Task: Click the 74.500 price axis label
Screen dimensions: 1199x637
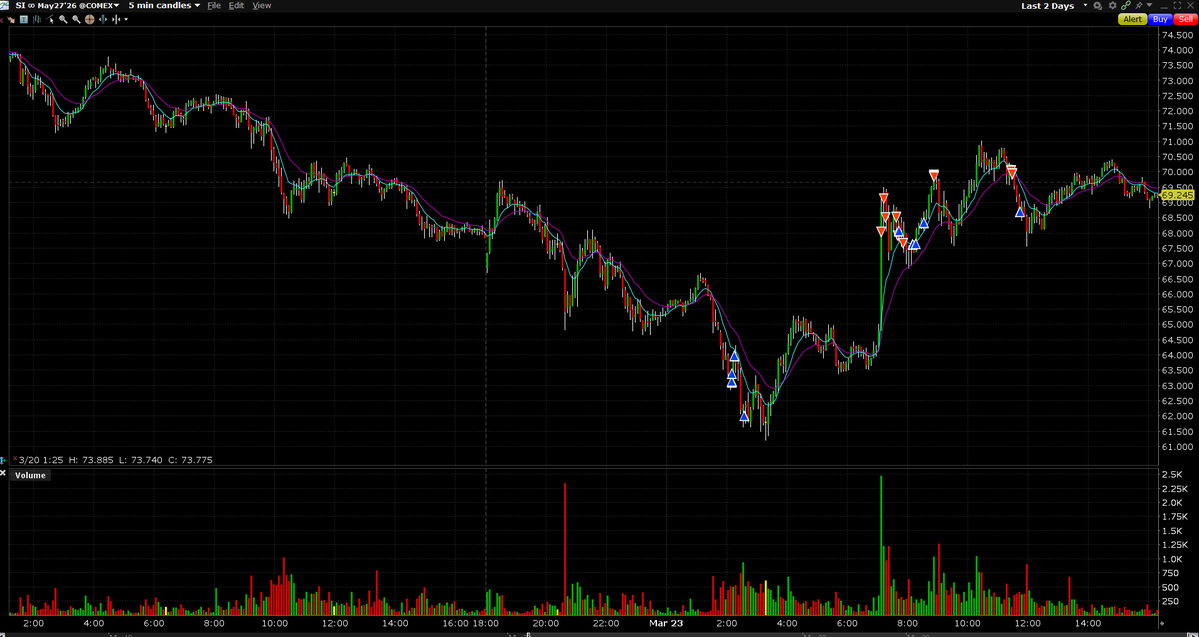Action: tap(1178, 35)
